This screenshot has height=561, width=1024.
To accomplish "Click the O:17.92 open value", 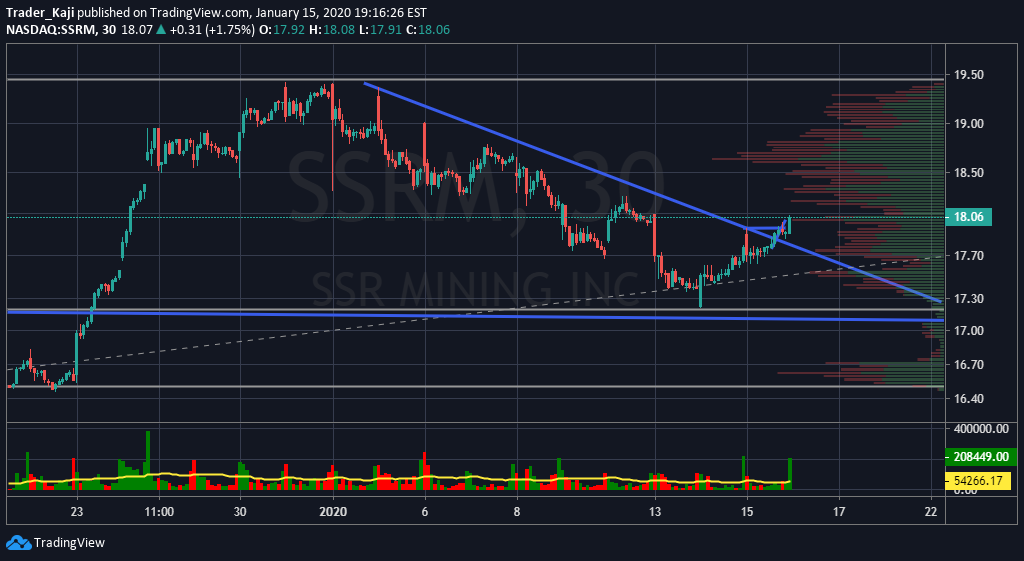I will [282, 30].
